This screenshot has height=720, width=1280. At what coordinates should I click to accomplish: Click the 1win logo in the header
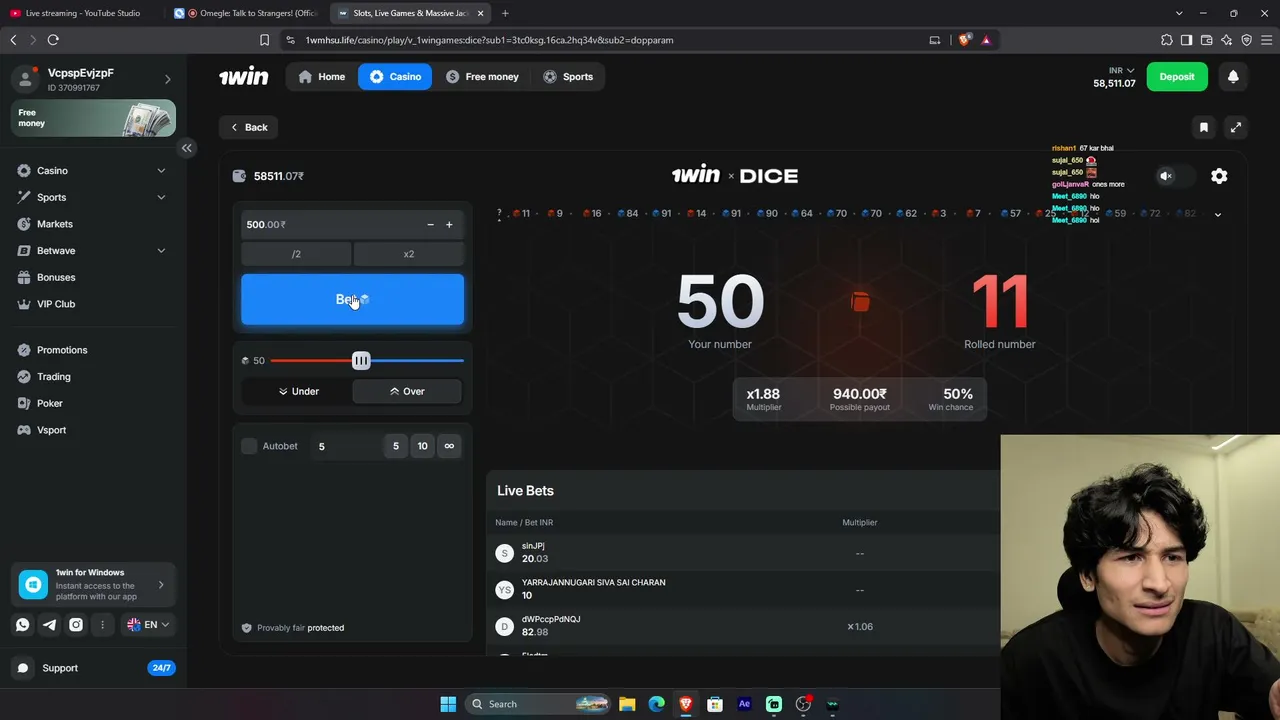[244, 76]
